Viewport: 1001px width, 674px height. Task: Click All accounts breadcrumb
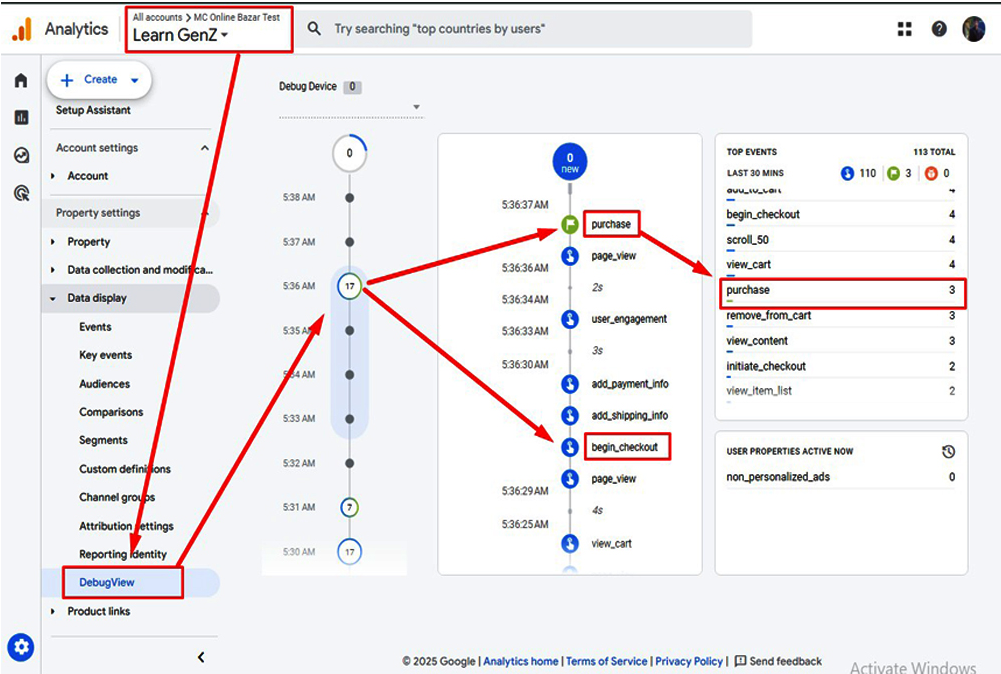click(157, 17)
